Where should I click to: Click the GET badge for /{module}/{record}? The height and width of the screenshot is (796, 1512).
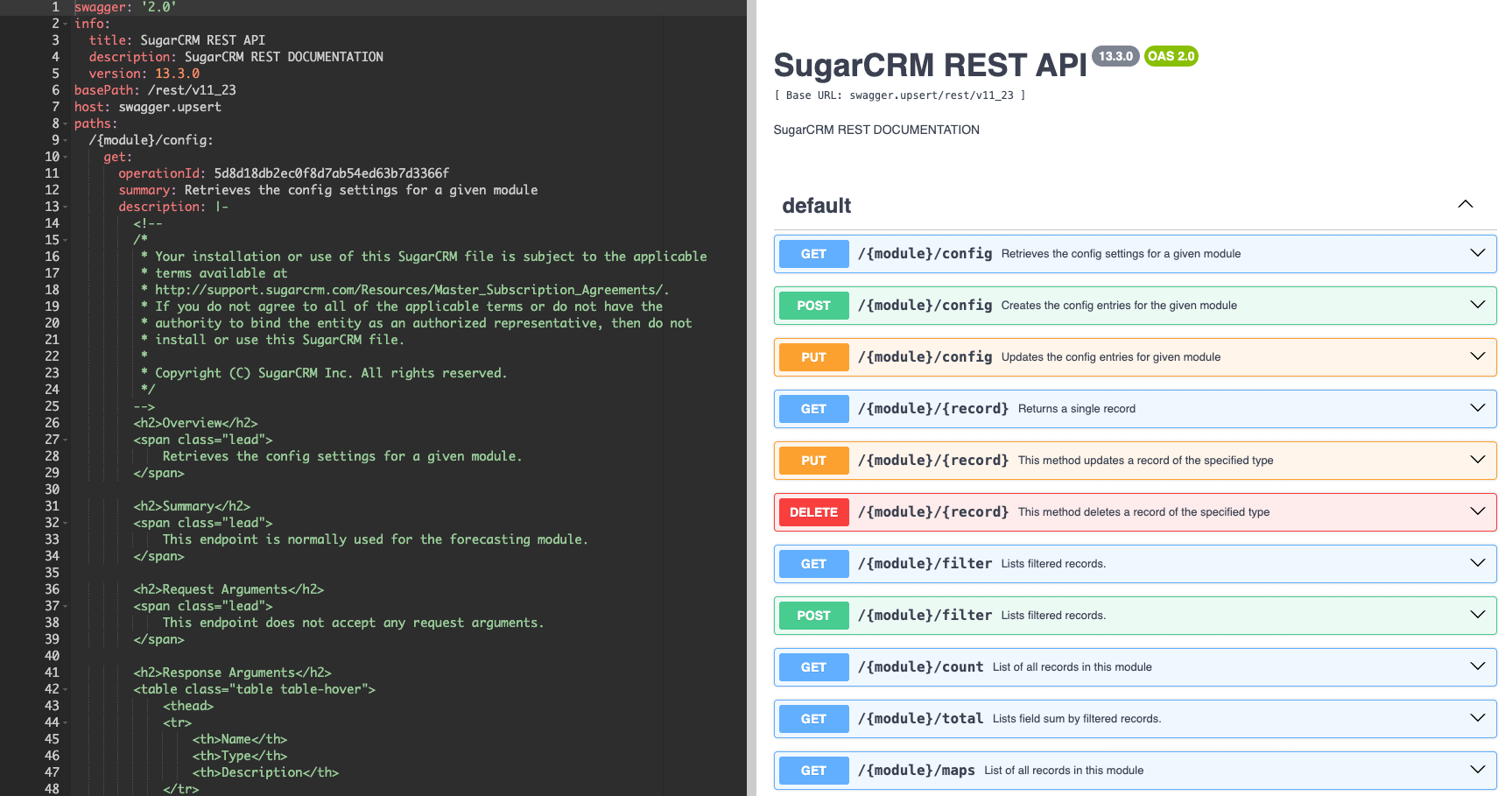coord(813,409)
